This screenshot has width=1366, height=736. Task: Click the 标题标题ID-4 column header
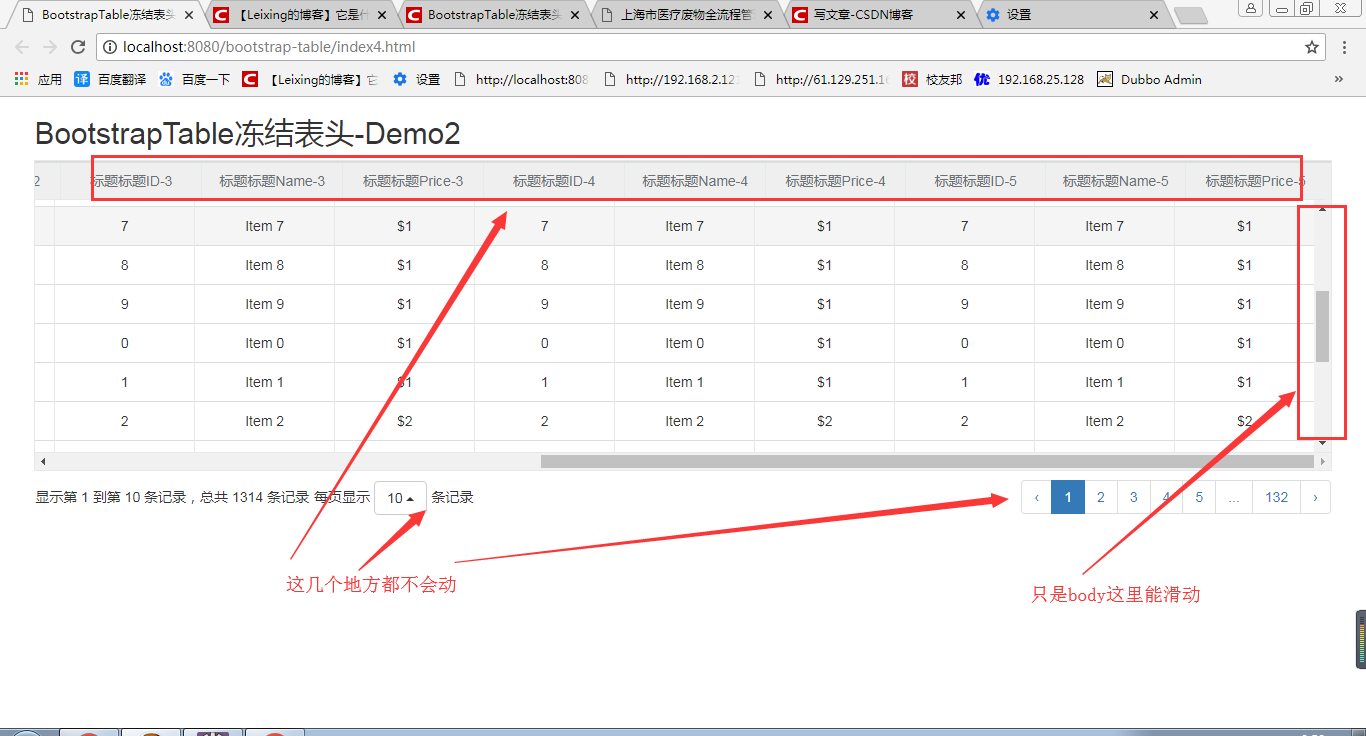pos(554,181)
